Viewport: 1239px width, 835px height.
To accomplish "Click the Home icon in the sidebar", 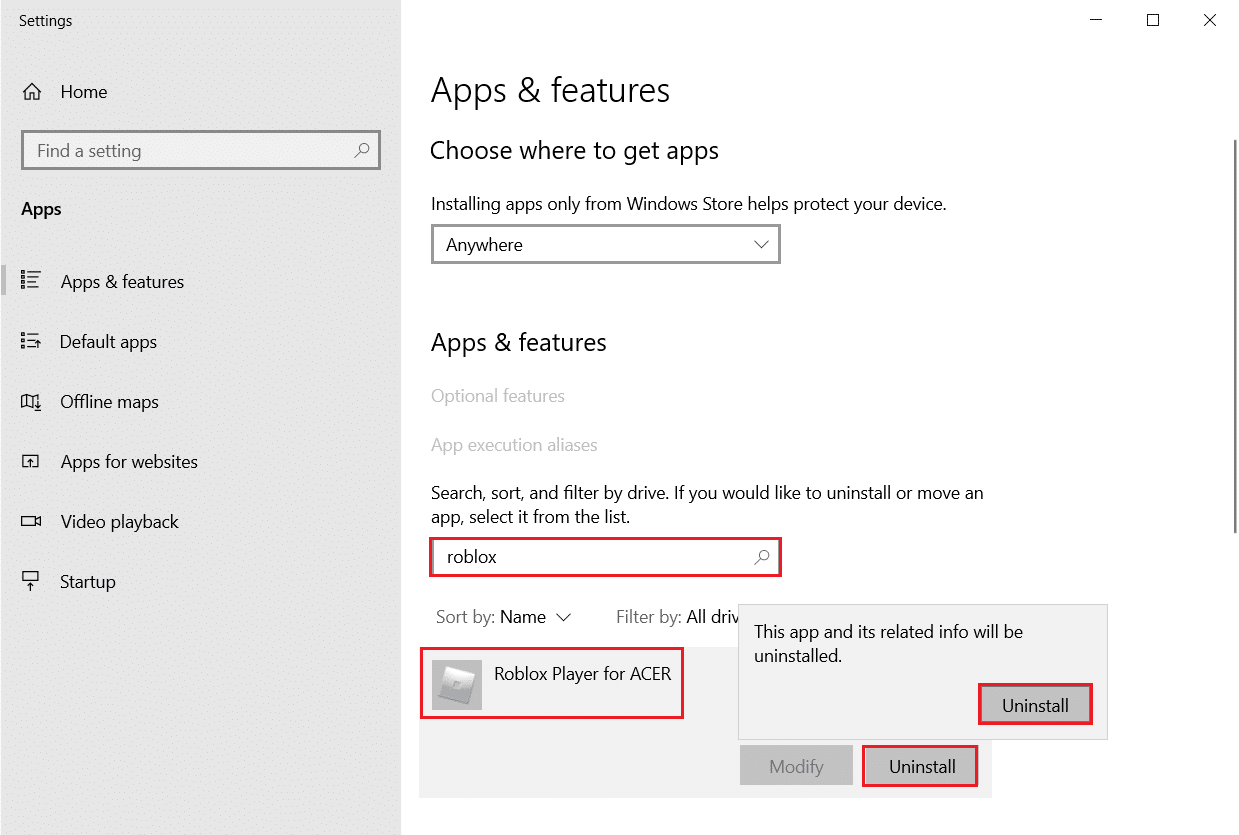I will (31, 91).
